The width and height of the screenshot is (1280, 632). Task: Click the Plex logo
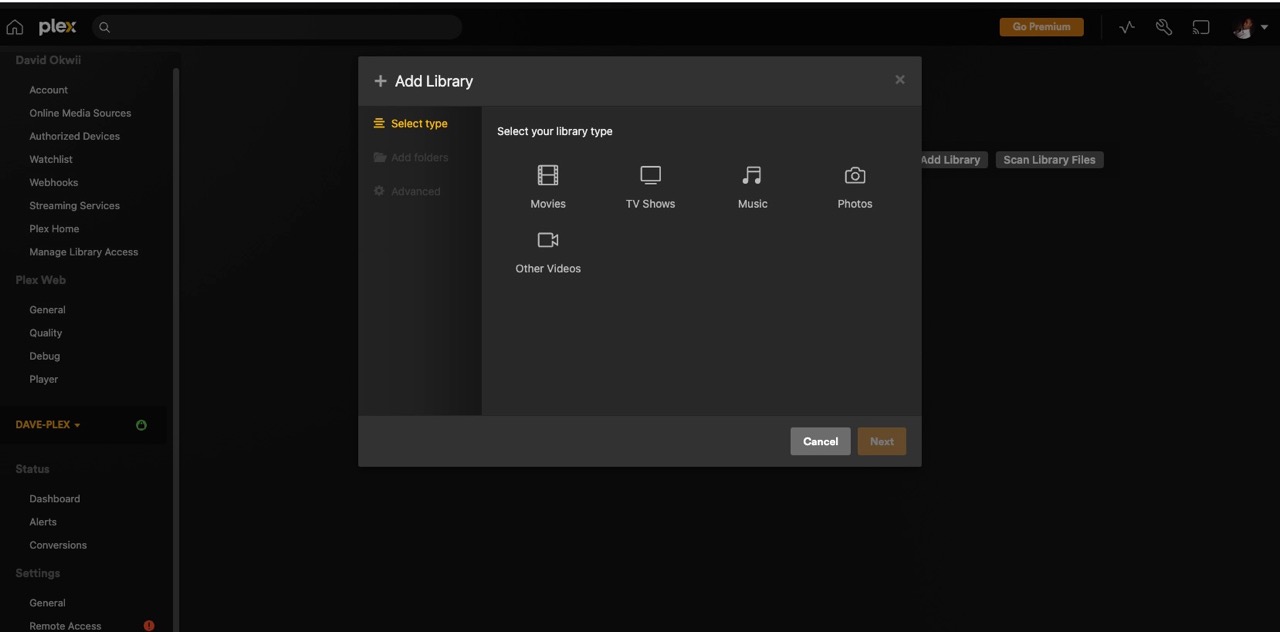[57, 27]
